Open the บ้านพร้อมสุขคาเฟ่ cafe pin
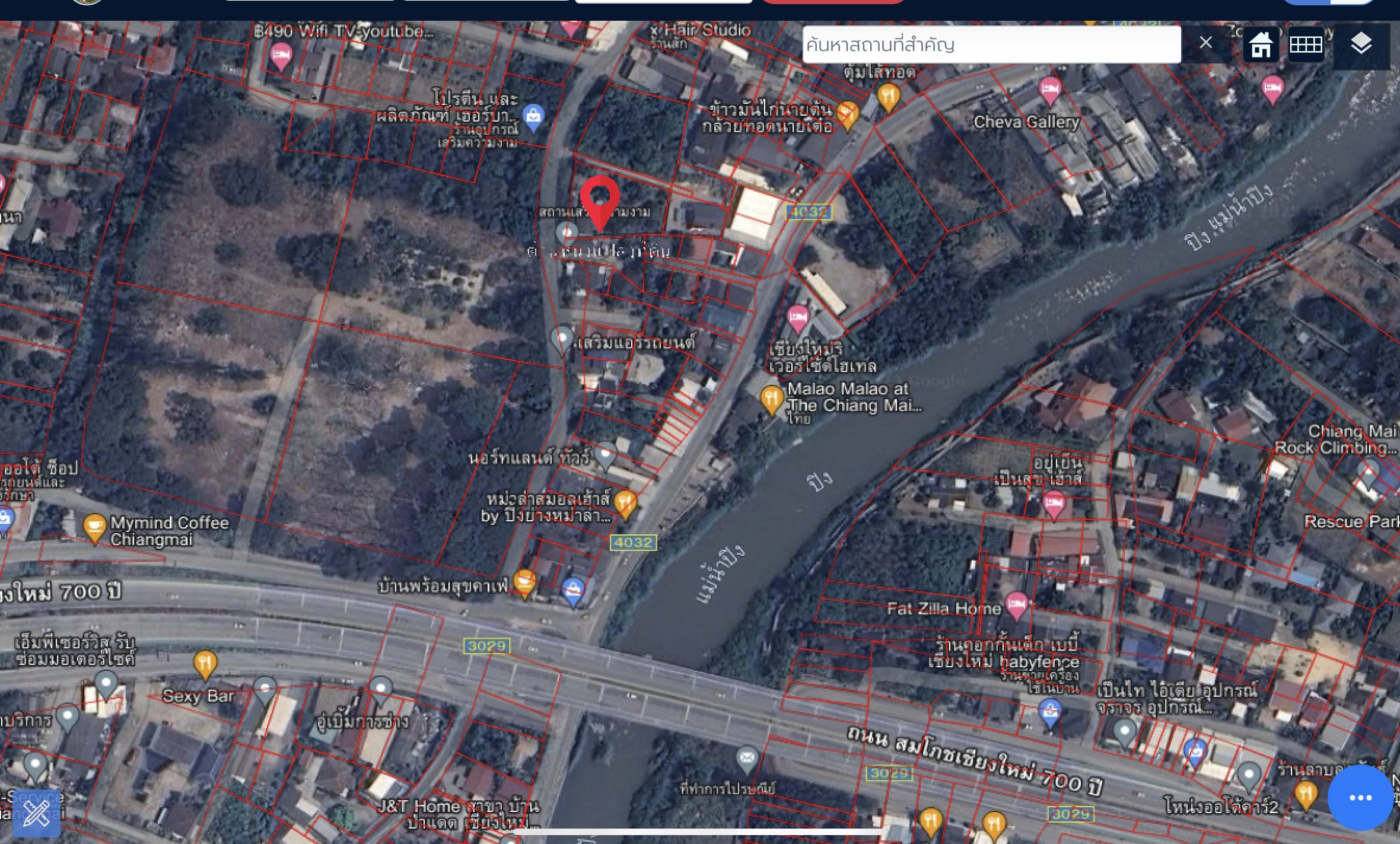 coord(524,584)
